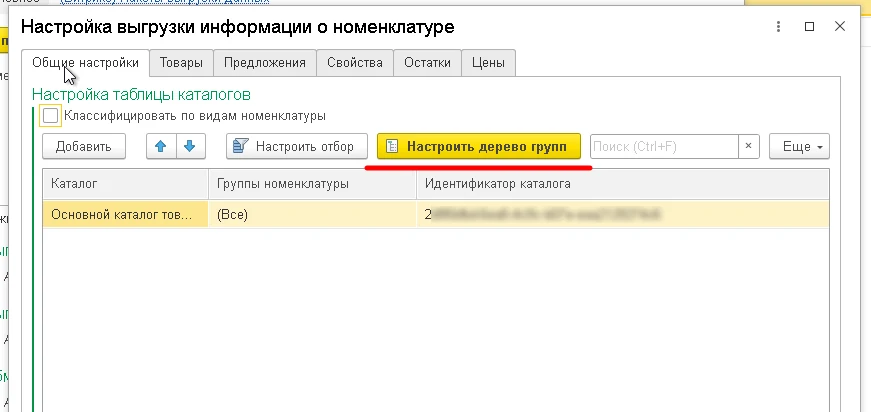Switch to Общие настройки tab
Image resolution: width=871 pixels, height=412 pixels.
(85, 63)
